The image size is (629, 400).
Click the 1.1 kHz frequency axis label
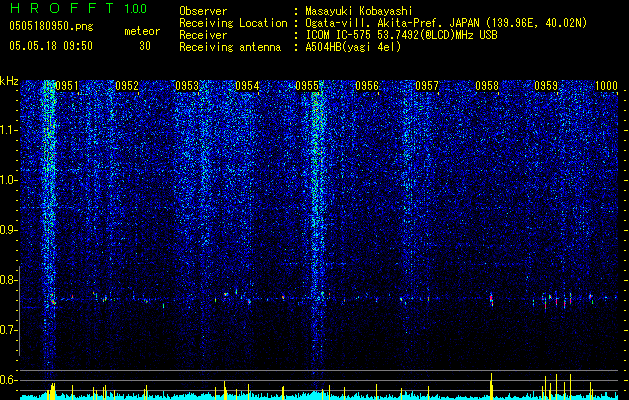tap(9, 130)
